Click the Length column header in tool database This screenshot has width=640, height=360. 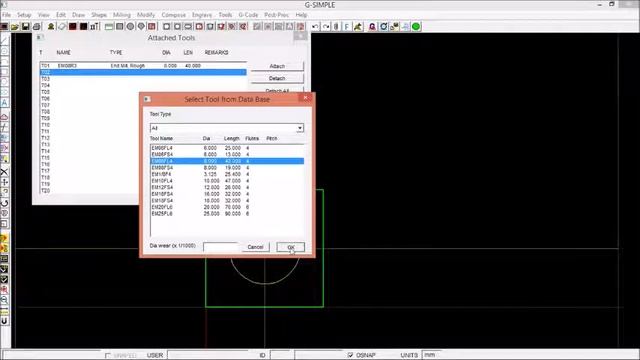(x=232, y=138)
